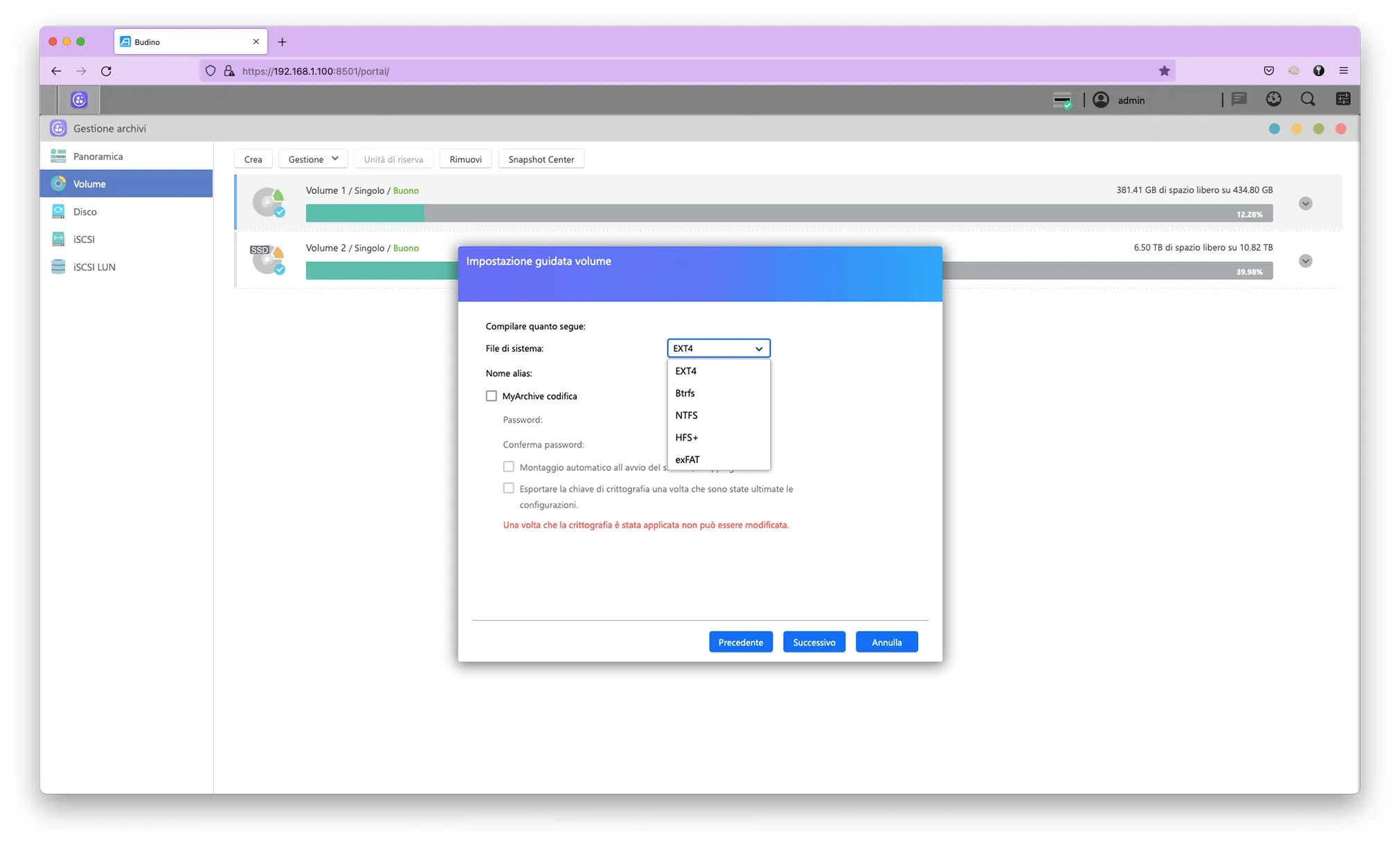
Task: Select exFAT in the dropdown list
Action: (x=687, y=460)
